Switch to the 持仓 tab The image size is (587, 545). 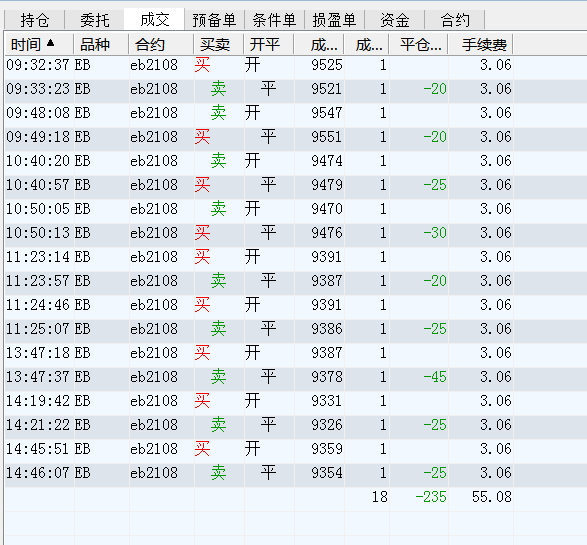point(34,20)
